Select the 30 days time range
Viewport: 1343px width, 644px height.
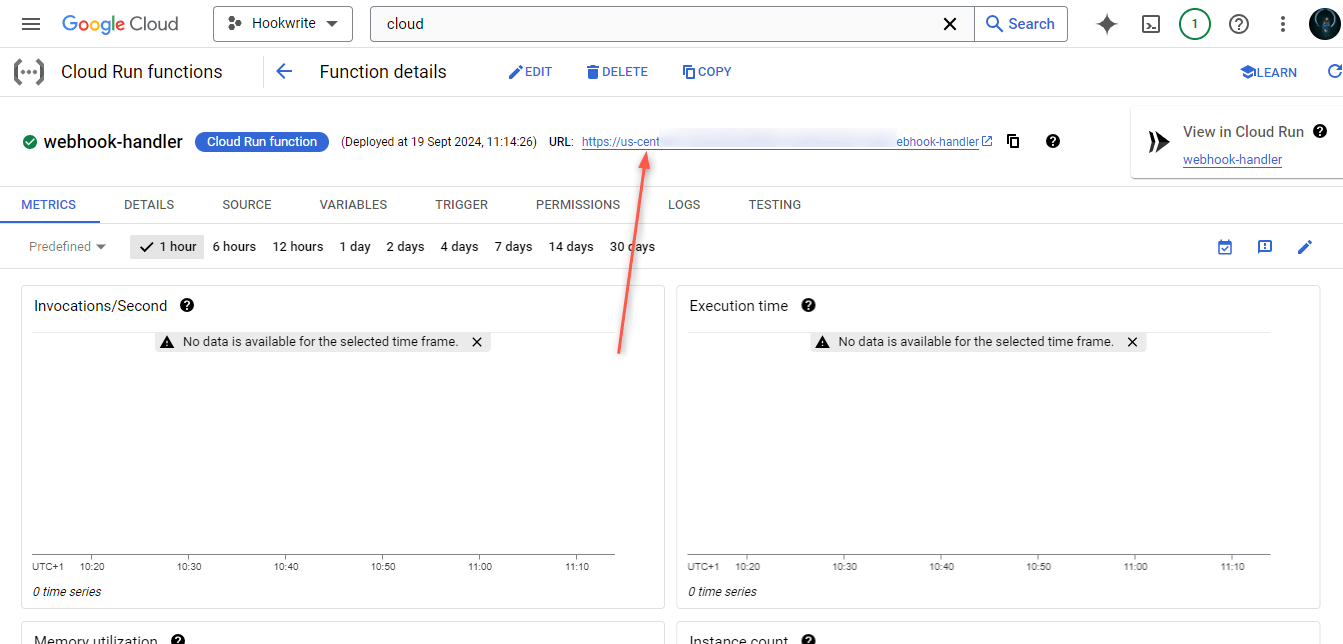(x=630, y=246)
